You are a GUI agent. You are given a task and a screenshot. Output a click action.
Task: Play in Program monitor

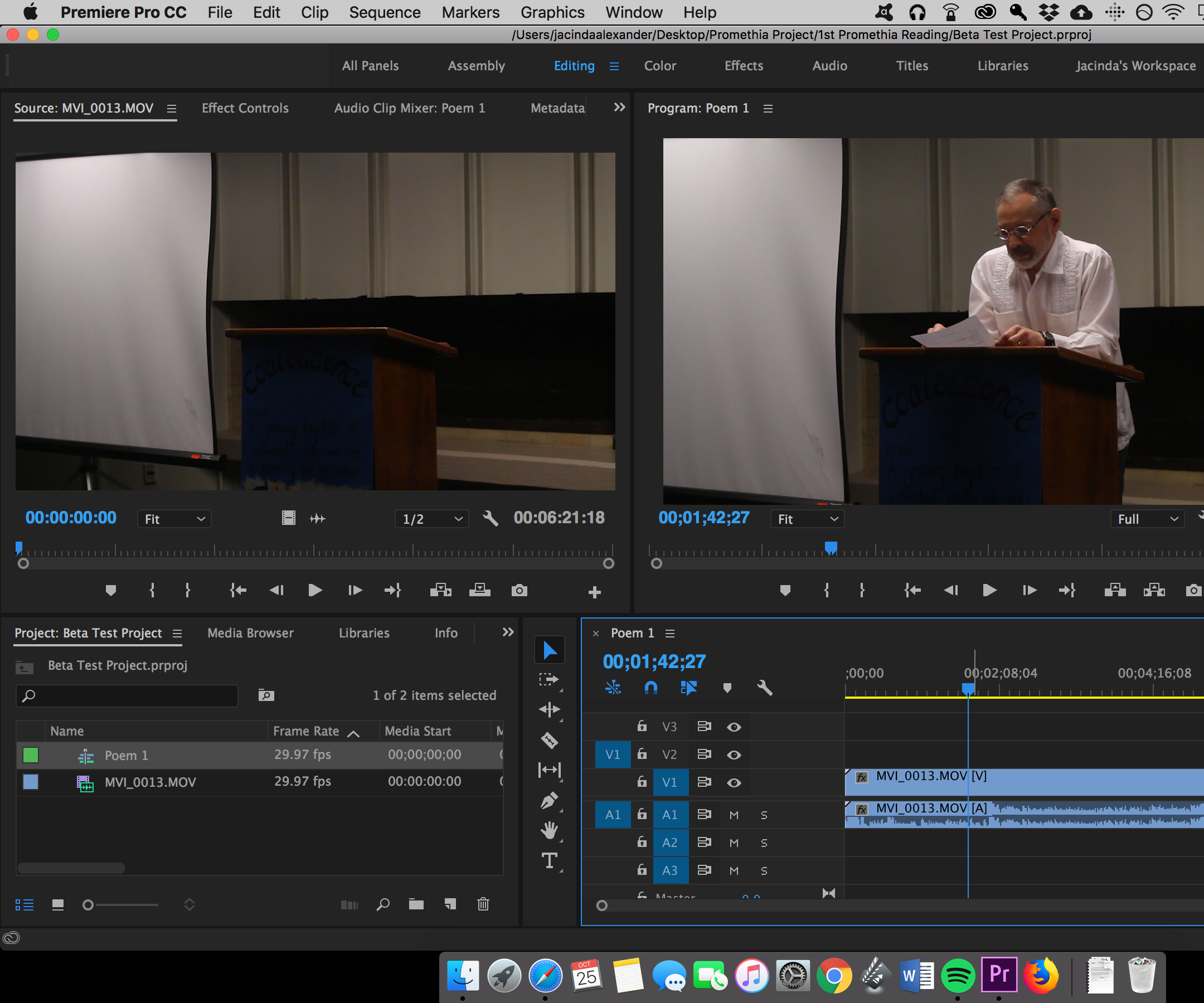989,590
